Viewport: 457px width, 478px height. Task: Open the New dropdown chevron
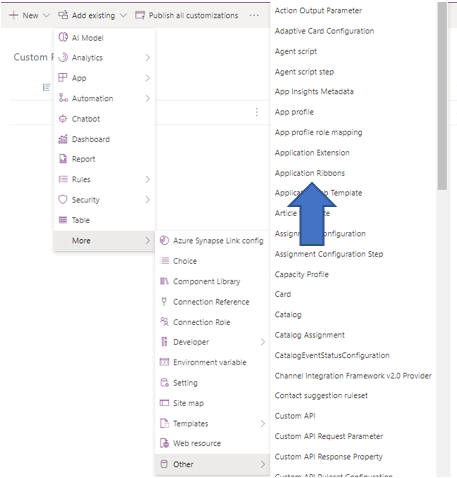click(x=46, y=15)
